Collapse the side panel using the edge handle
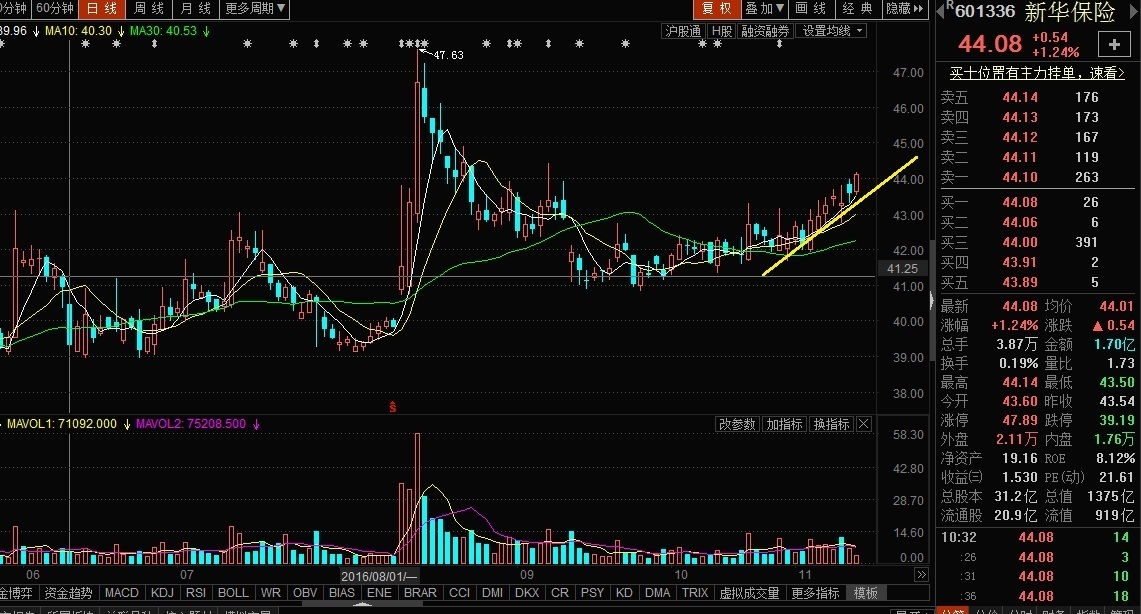 (x=931, y=300)
